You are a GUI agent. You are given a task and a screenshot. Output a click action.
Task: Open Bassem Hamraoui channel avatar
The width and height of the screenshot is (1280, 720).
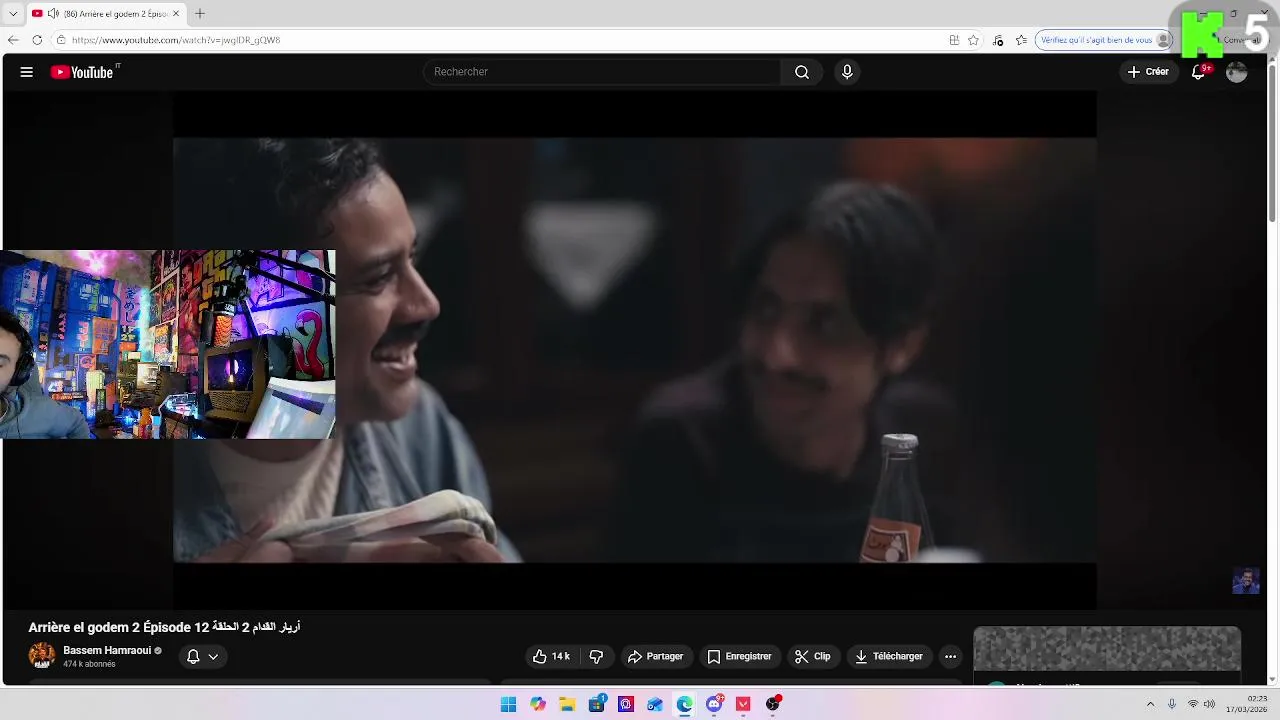pyautogui.click(x=42, y=656)
